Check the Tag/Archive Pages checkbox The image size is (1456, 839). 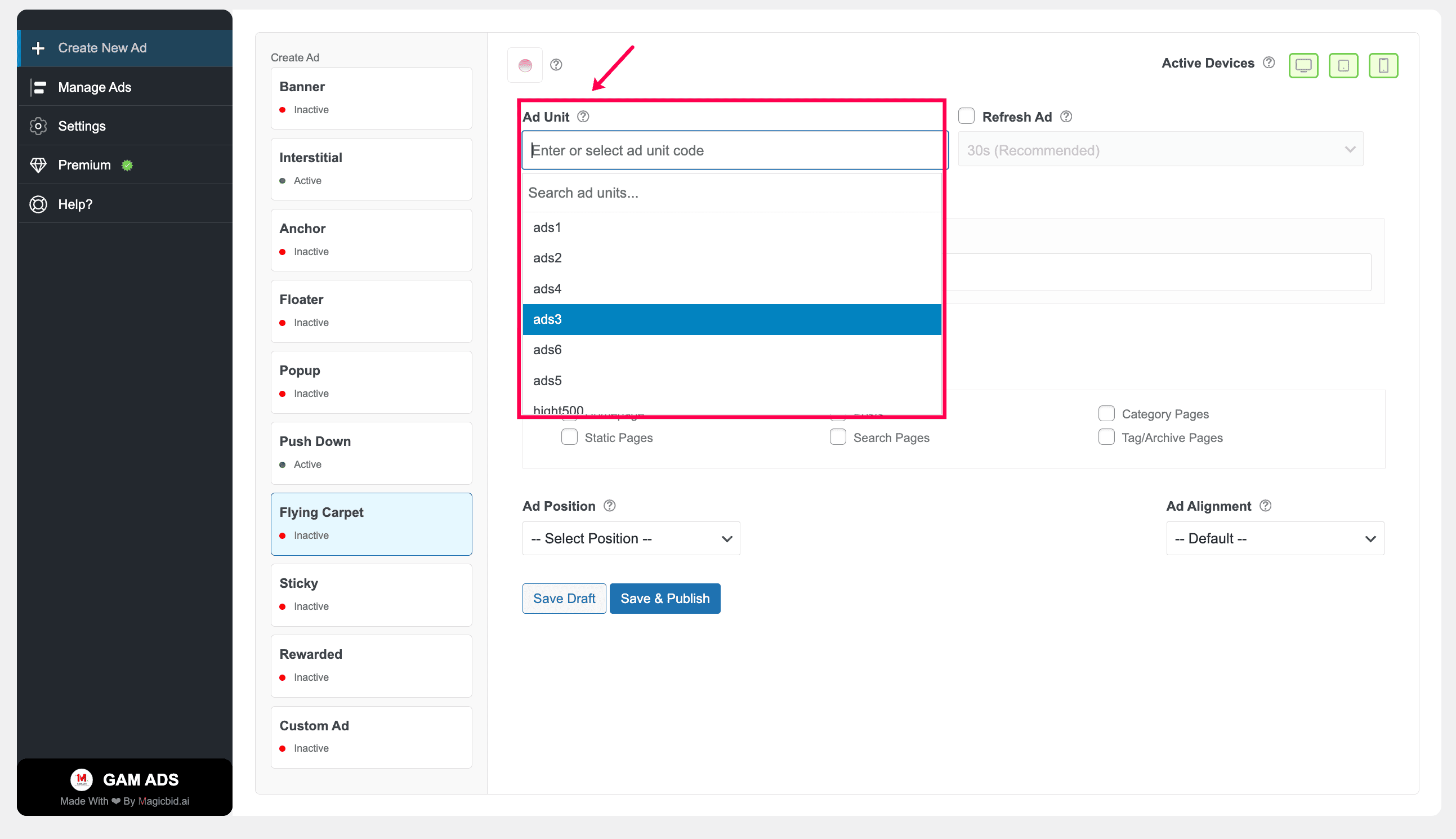click(1106, 437)
